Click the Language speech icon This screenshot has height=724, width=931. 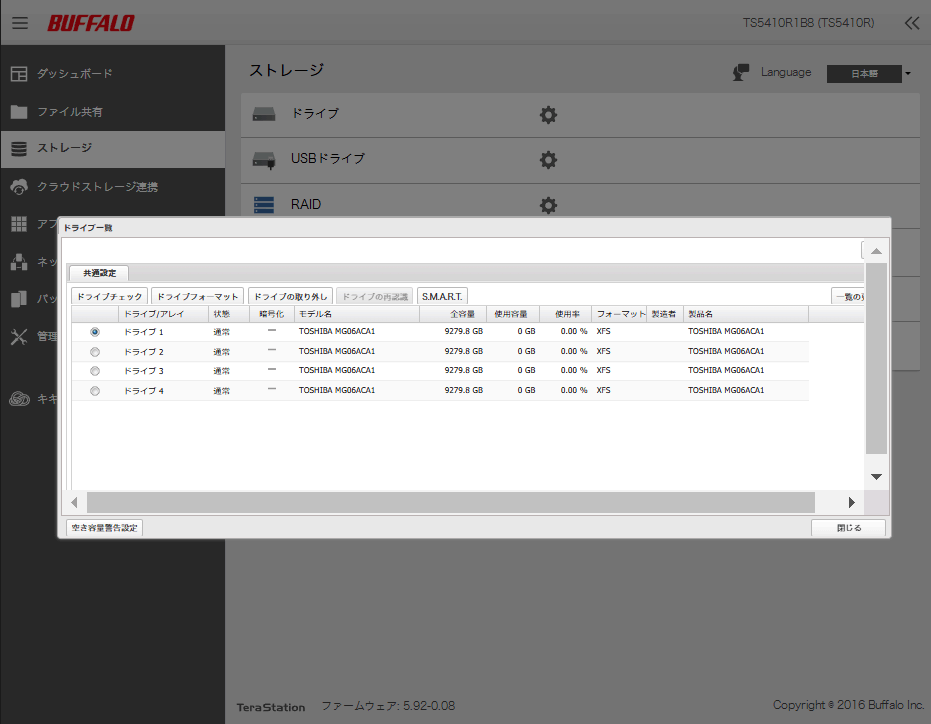(x=740, y=72)
